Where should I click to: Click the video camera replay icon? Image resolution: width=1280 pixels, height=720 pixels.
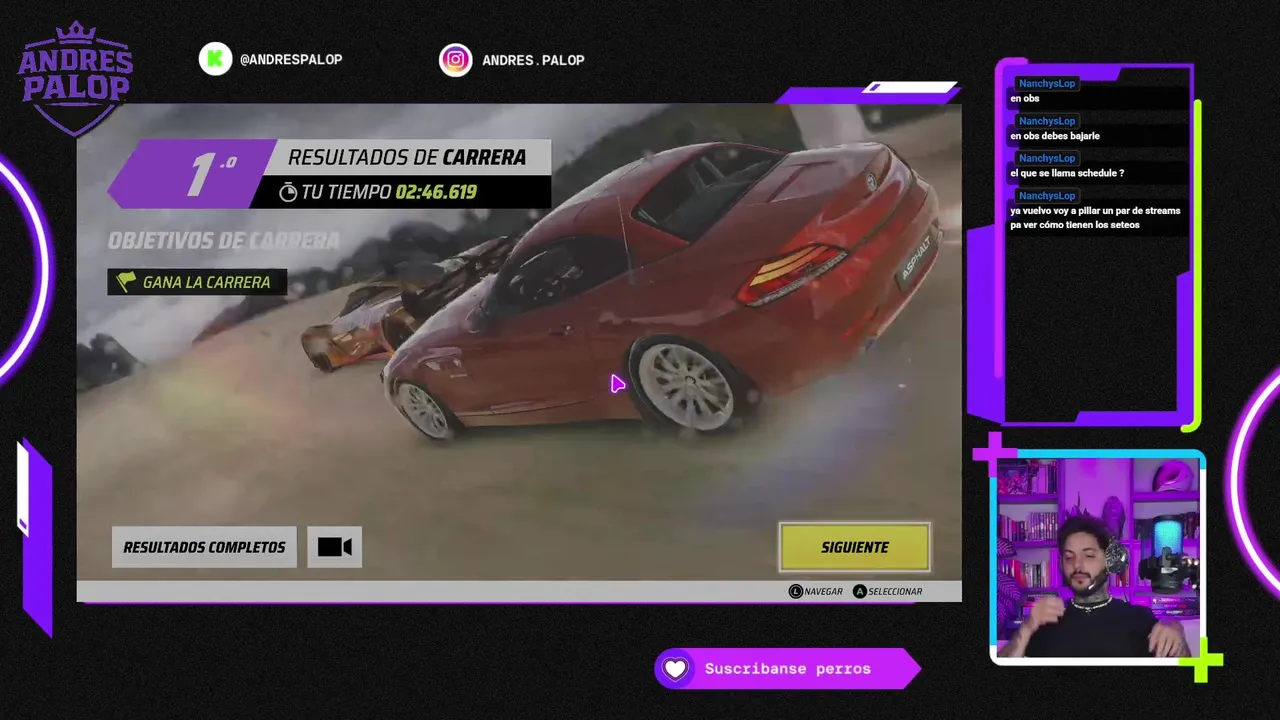coord(334,547)
